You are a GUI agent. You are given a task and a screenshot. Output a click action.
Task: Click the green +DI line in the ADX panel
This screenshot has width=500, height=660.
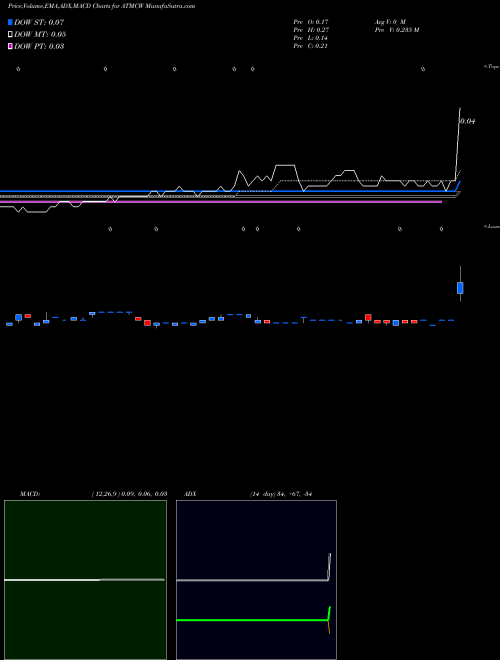253,620
